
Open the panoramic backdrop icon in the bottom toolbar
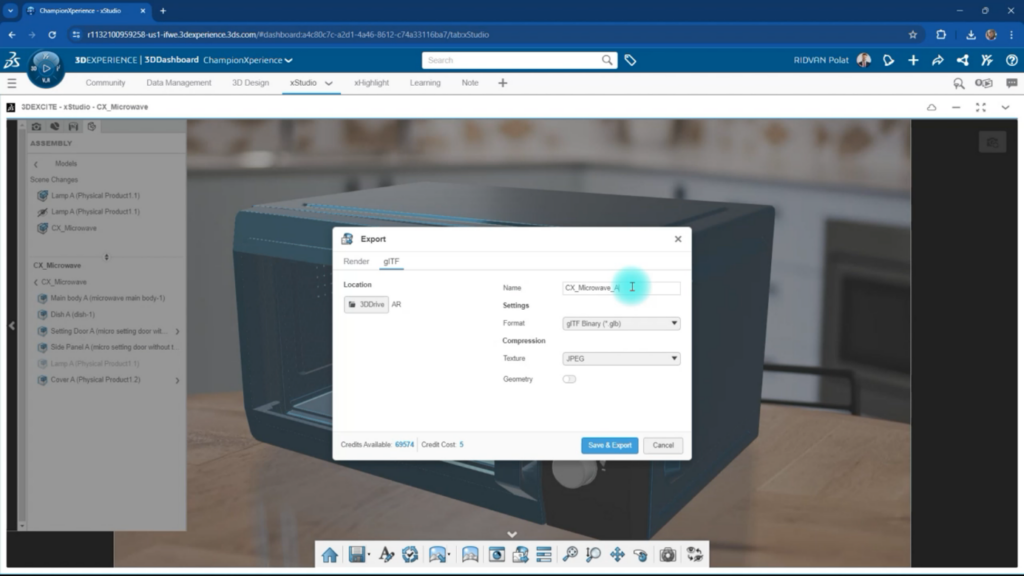[x=470, y=555]
